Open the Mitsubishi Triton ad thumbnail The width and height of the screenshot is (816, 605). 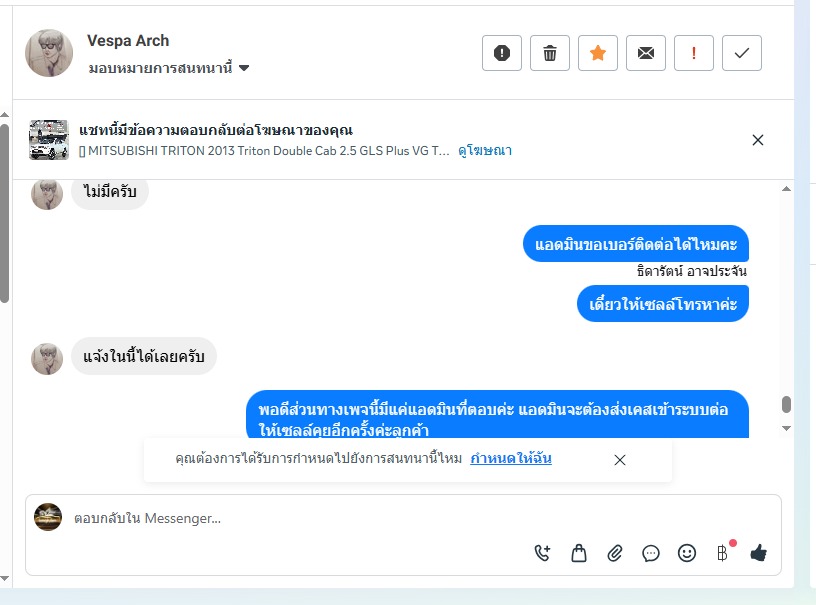(x=49, y=140)
